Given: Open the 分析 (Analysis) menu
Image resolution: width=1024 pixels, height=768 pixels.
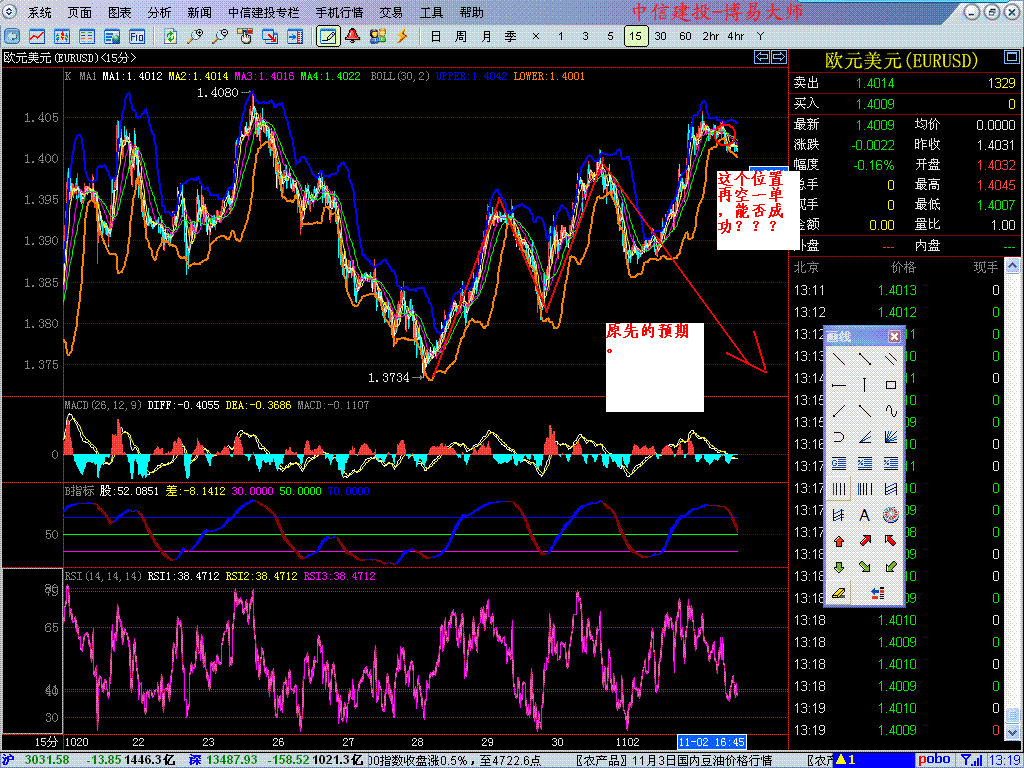Looking at the screenshot, I should click(x=159, y=13).
